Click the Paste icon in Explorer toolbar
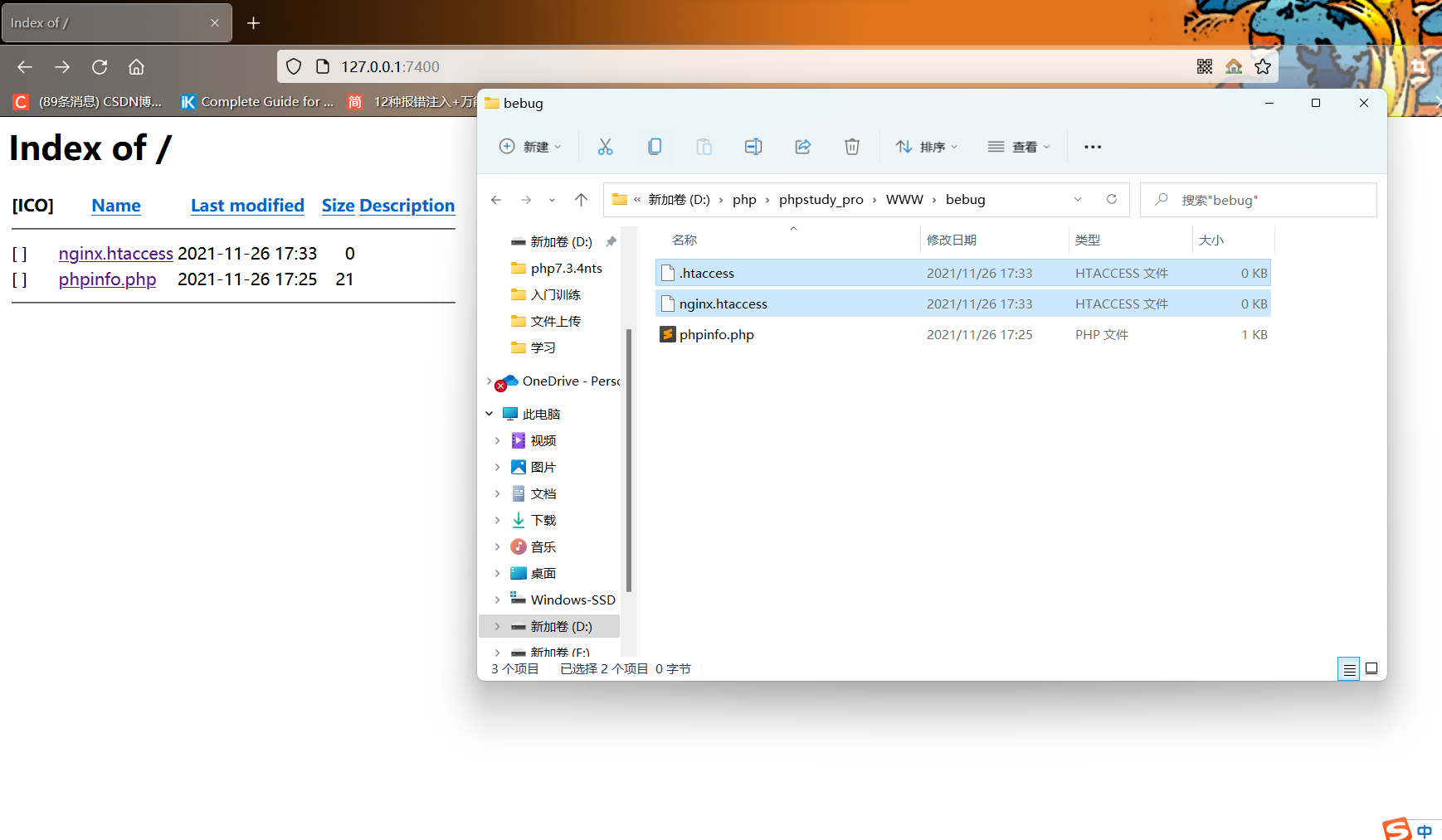 (x=704, y=147)
